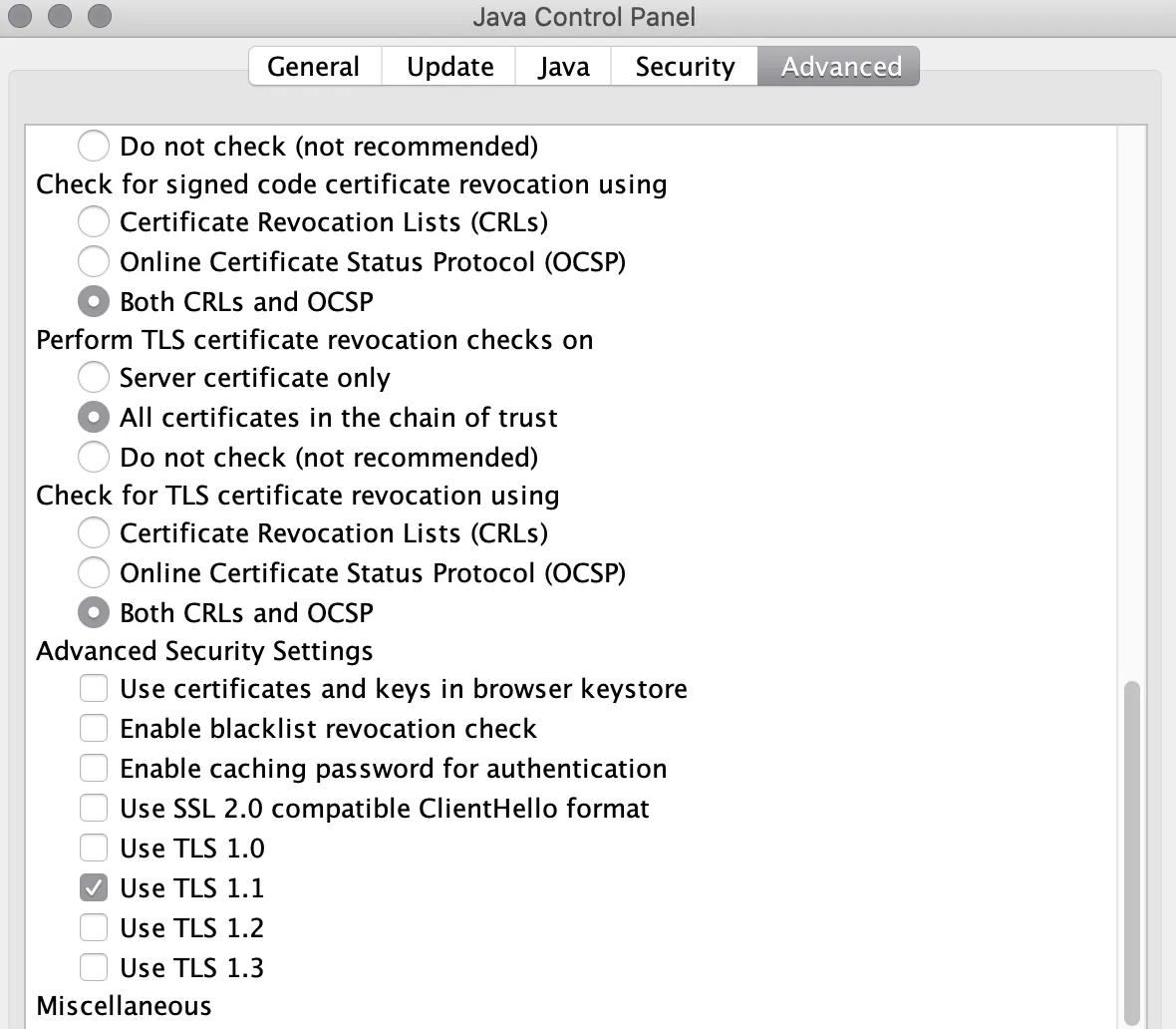Choose CRLs radio under TLS certificate revocation
Viewport: 1176px width, 1029px height.
point(94,532)
